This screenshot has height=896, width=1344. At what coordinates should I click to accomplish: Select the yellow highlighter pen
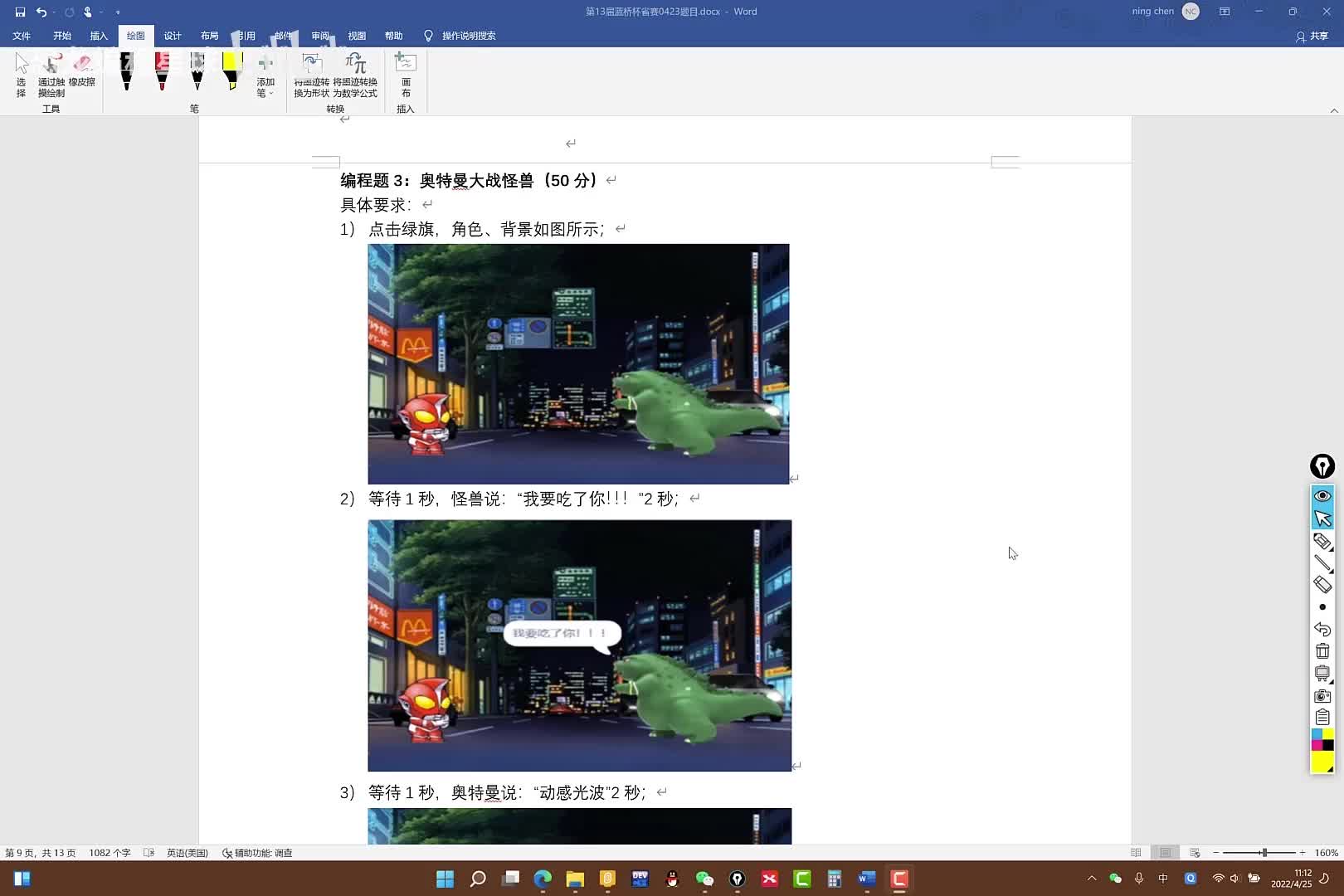click(x=232, y=71)
